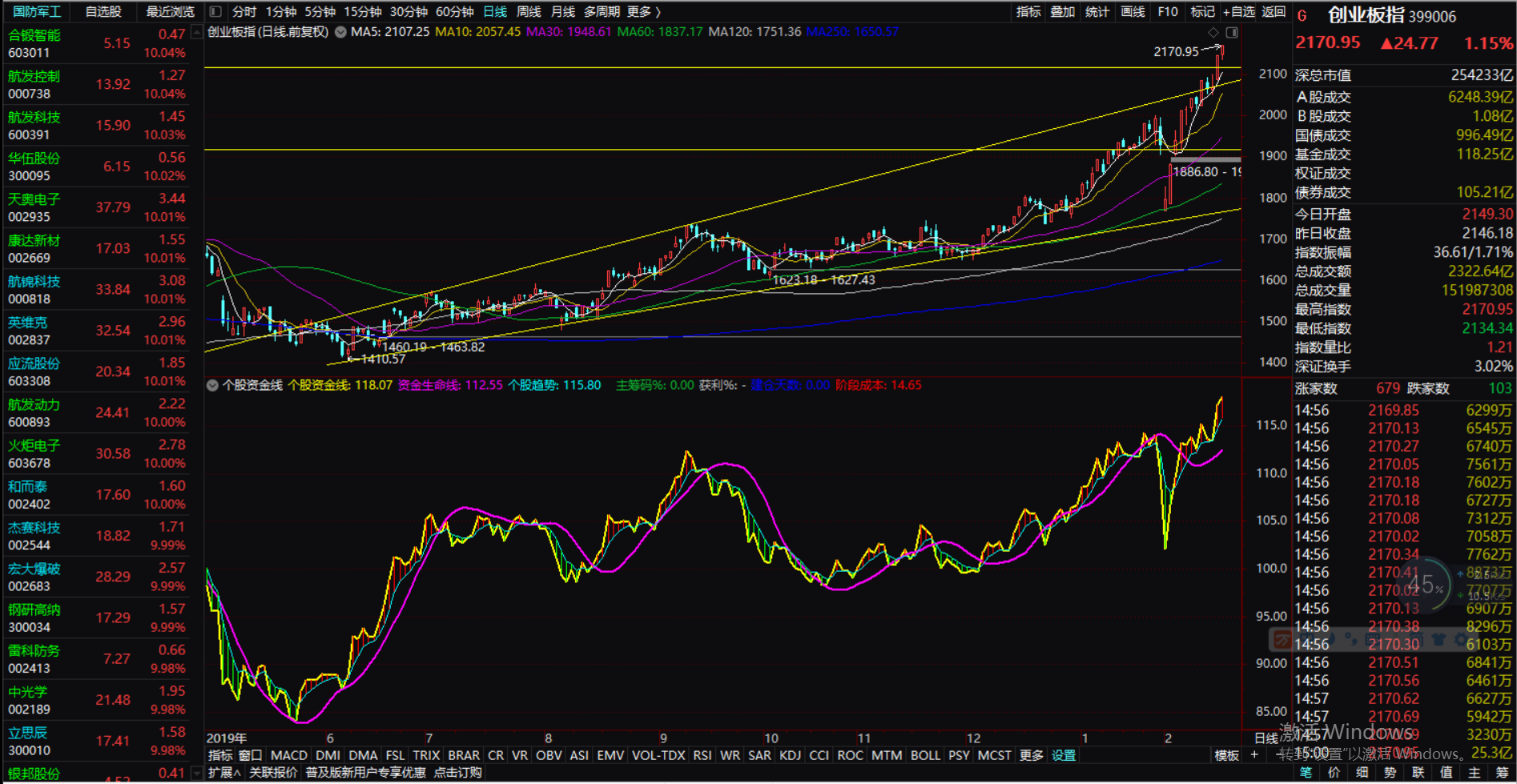Select stock 合锻智能 603011

pyautogui.click(x=96, y=43)
